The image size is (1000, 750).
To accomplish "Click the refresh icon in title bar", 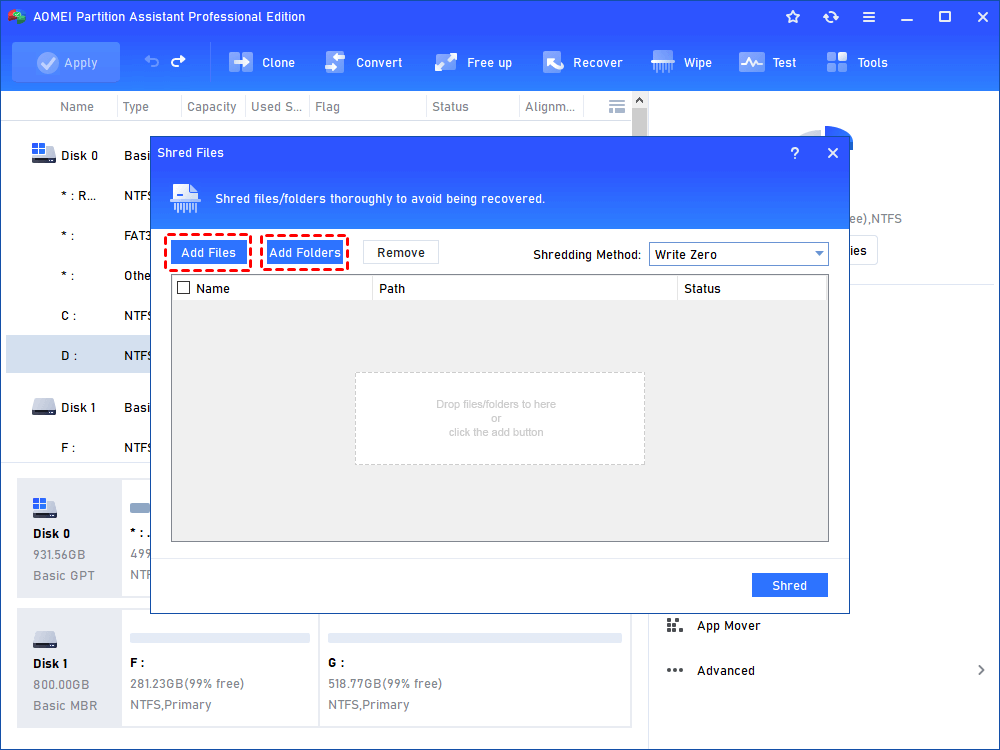I will pyautogui.click(x=831, y=17).
